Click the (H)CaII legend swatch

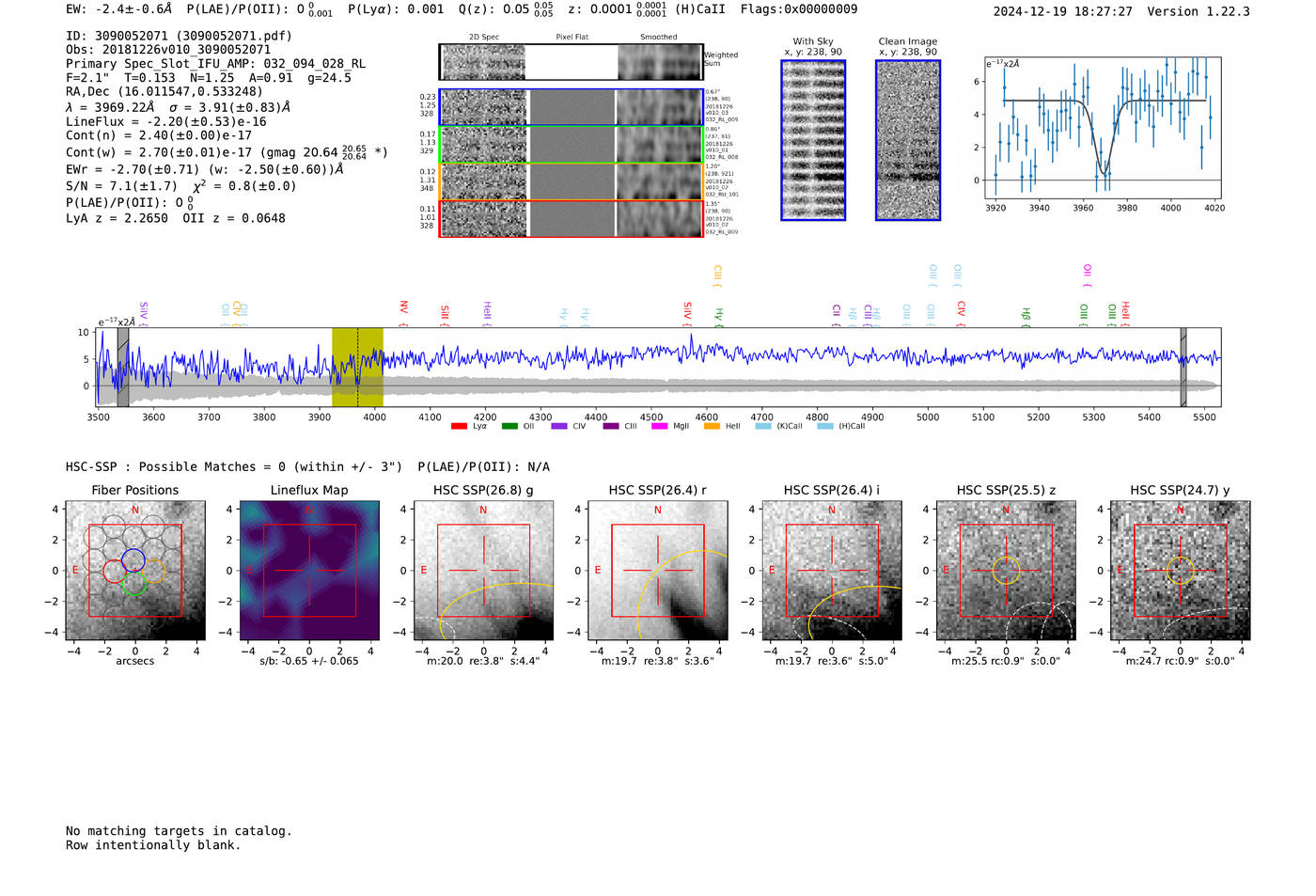coord(825,426)
